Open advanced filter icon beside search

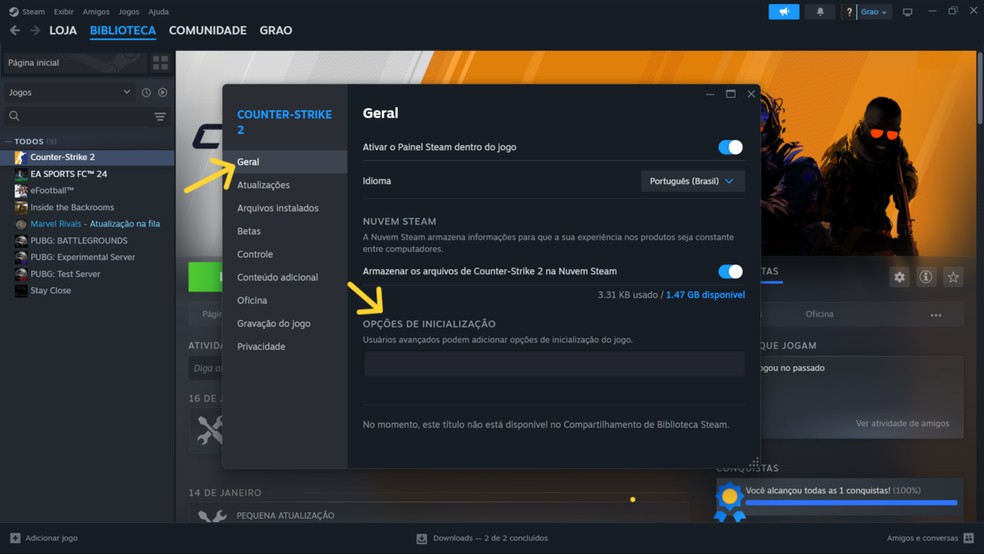160,117
